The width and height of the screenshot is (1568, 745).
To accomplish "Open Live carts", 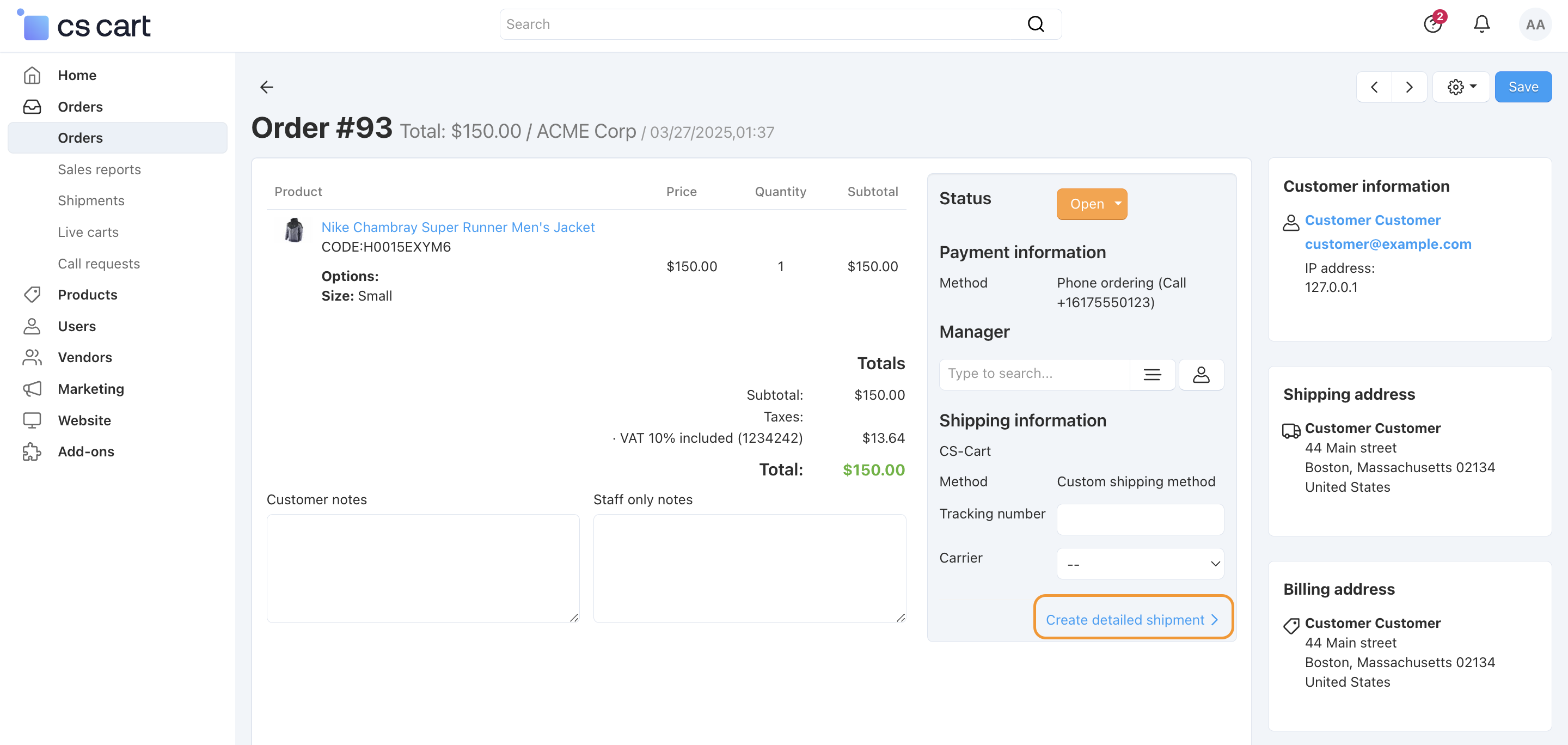I will click(88, 233).
